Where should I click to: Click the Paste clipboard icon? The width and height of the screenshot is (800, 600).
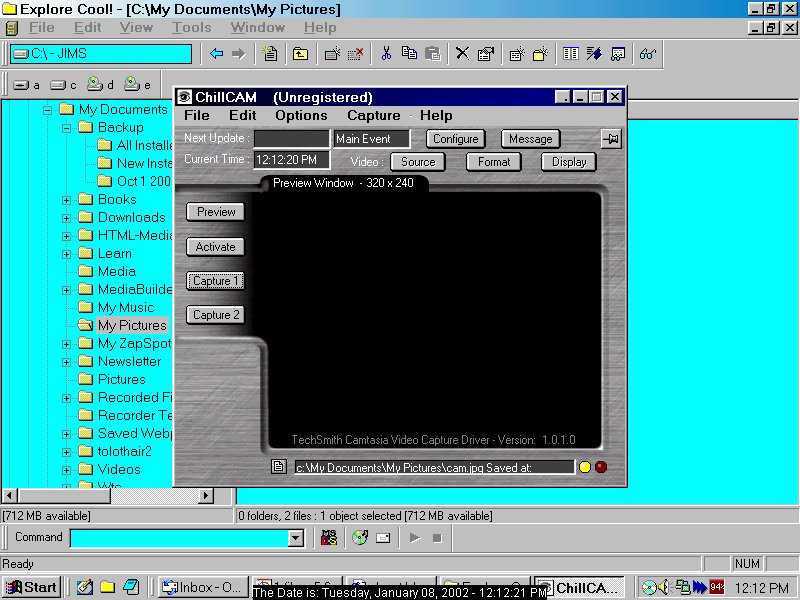433,54
